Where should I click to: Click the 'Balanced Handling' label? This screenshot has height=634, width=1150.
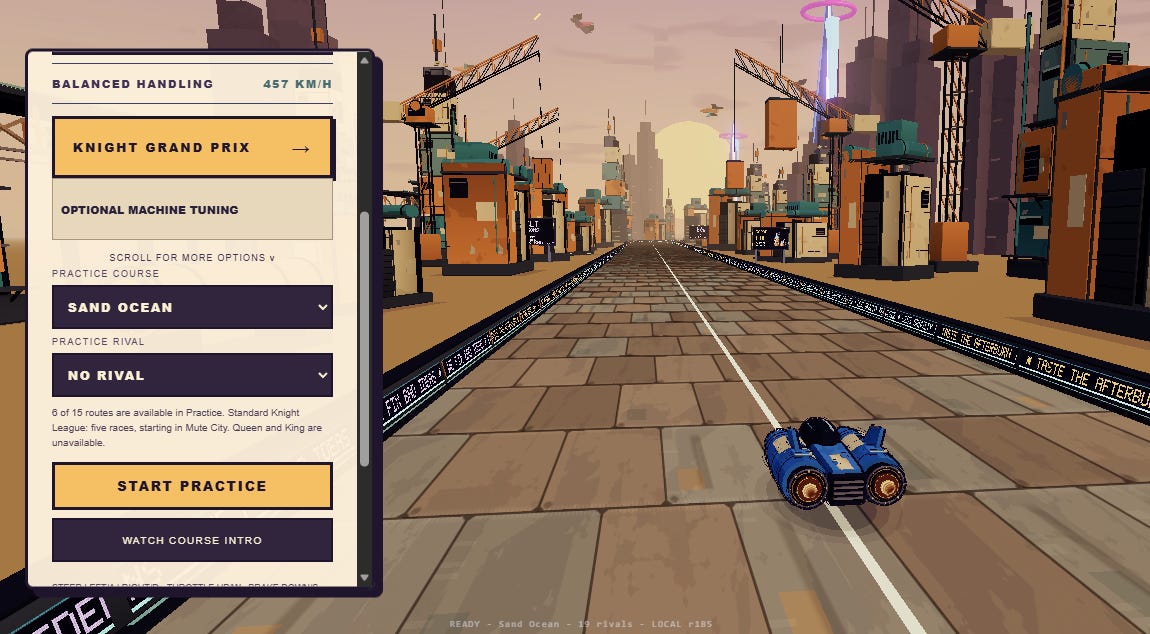point(133,84)
